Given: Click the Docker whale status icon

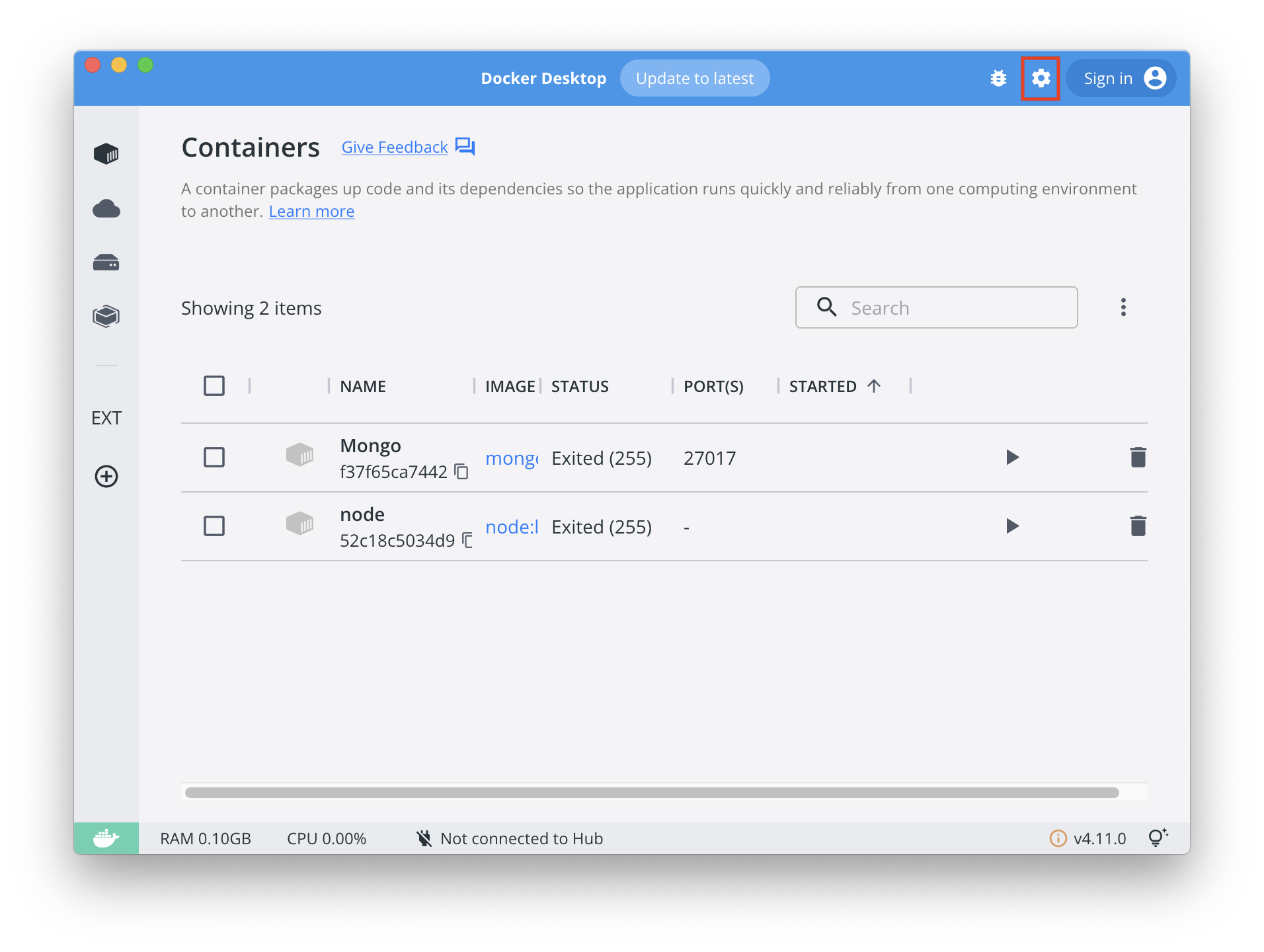Looking at the screenshot, I should (106, 838).
